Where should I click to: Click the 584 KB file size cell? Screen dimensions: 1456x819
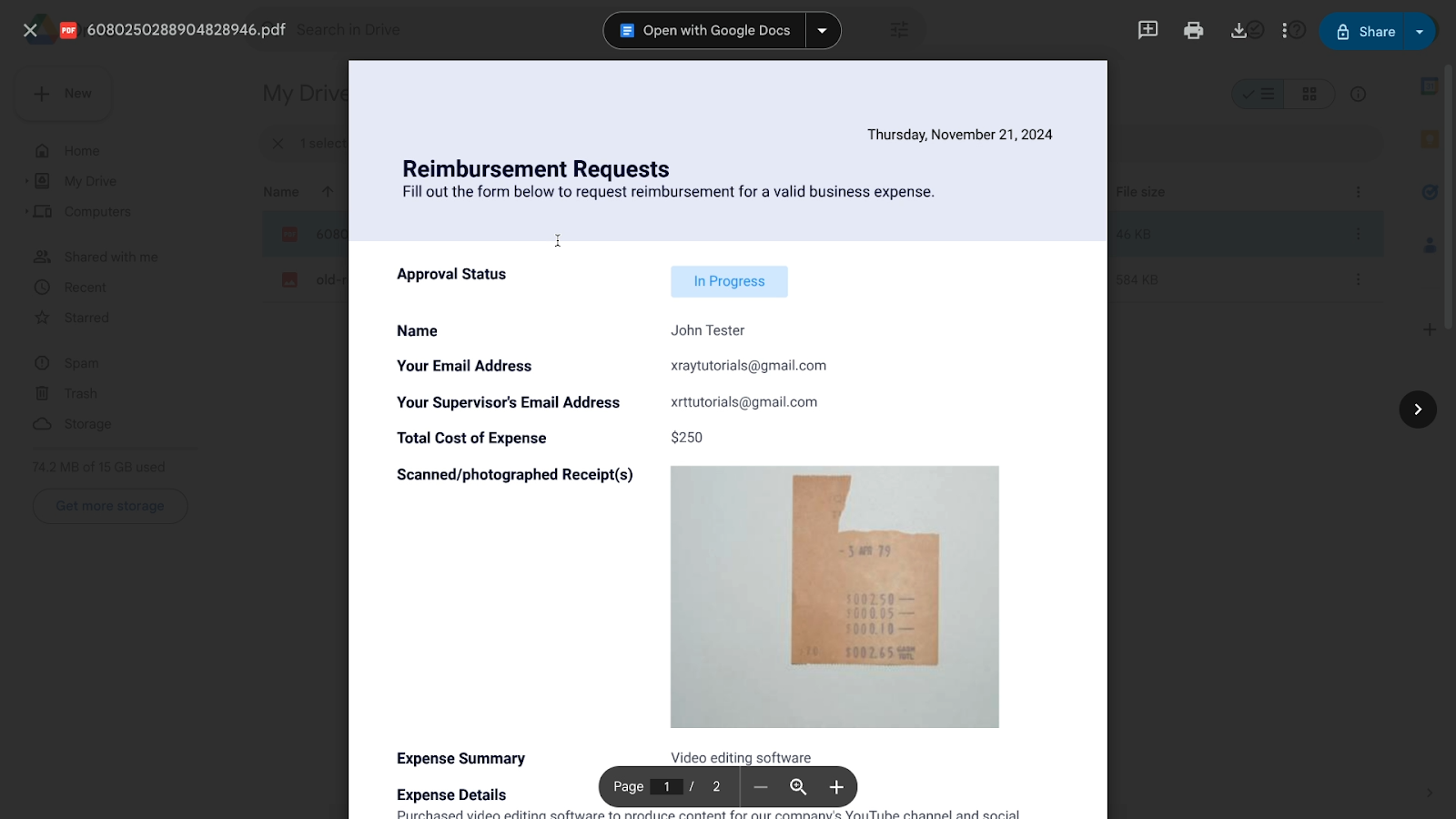click(x=1137, y=279)
